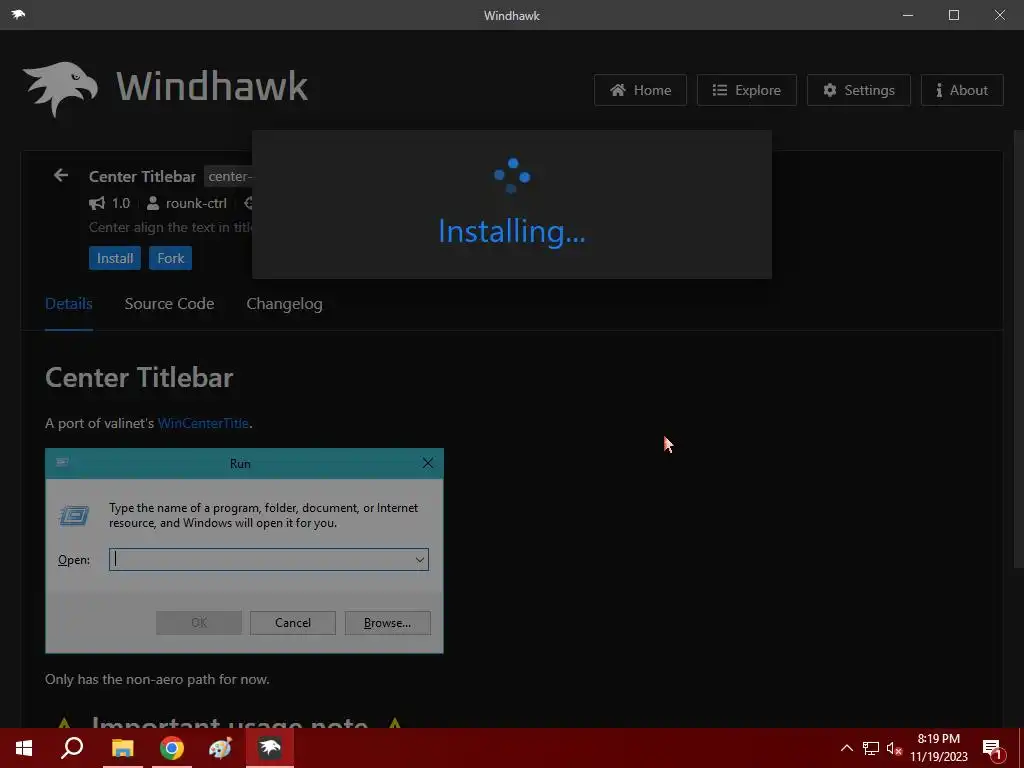Open the network status tray icon
The height and width of the screenshot is (768, 1024).
(x=871, y=748)
